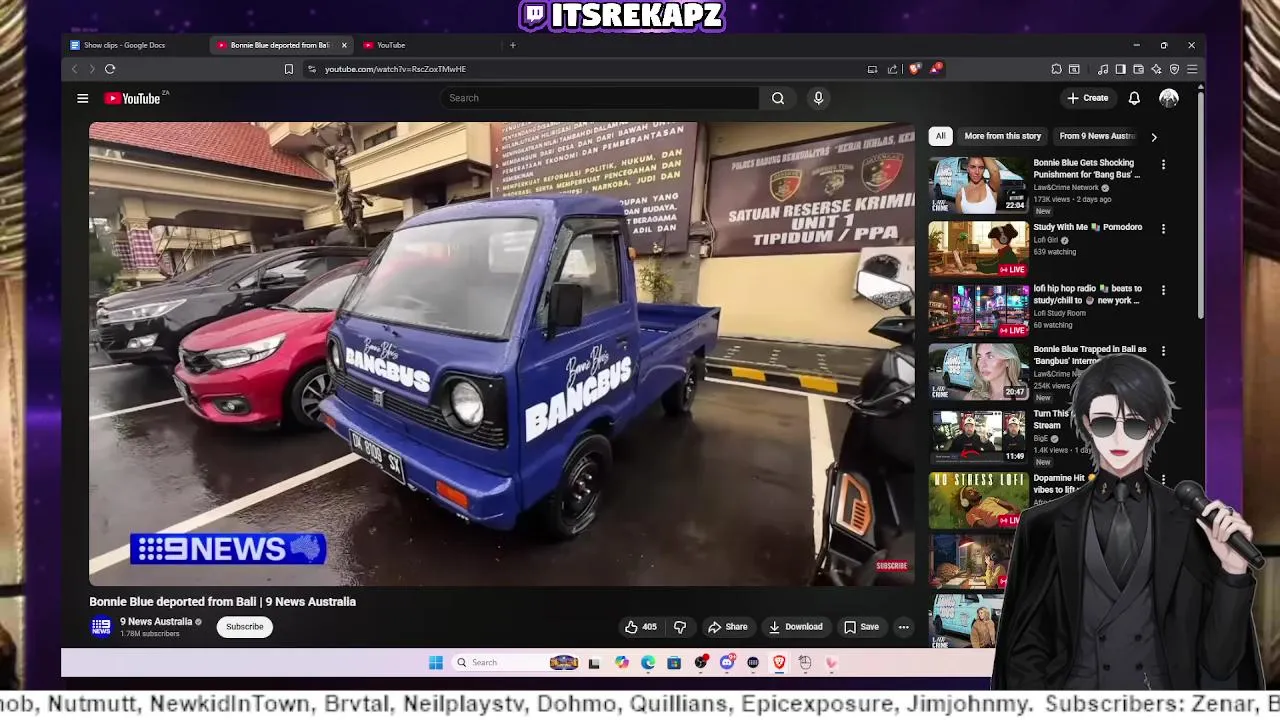1280x720 pixels.
Task: Open a new browser tab
Action: 513,45
